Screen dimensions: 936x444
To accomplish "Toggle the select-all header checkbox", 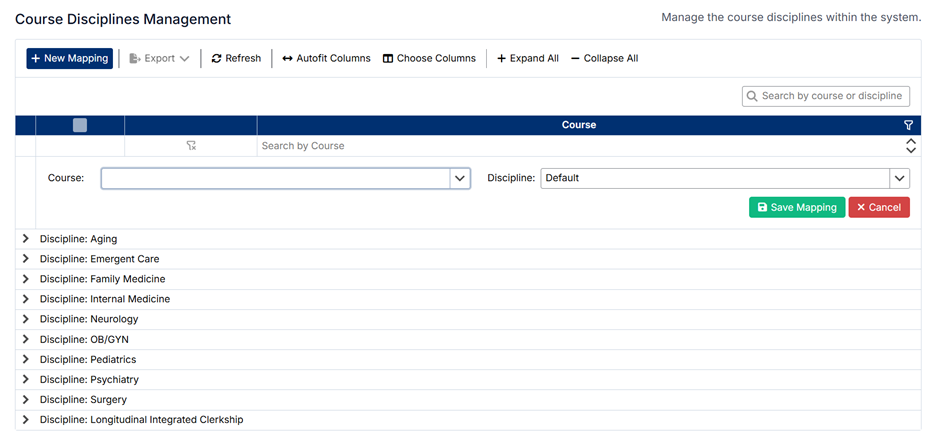I will 80,125.
